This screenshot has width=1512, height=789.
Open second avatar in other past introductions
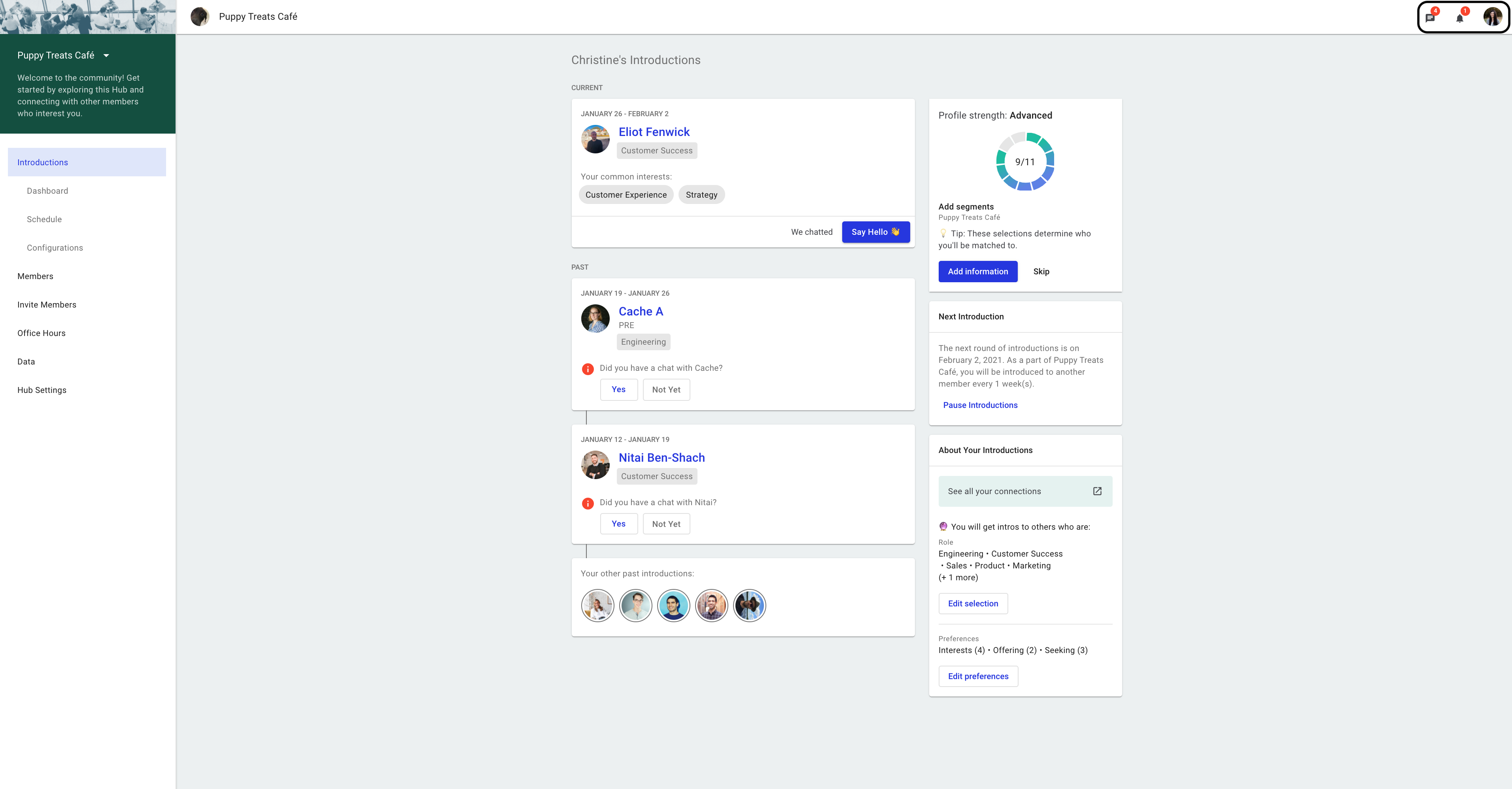click(x=636, y=606)
